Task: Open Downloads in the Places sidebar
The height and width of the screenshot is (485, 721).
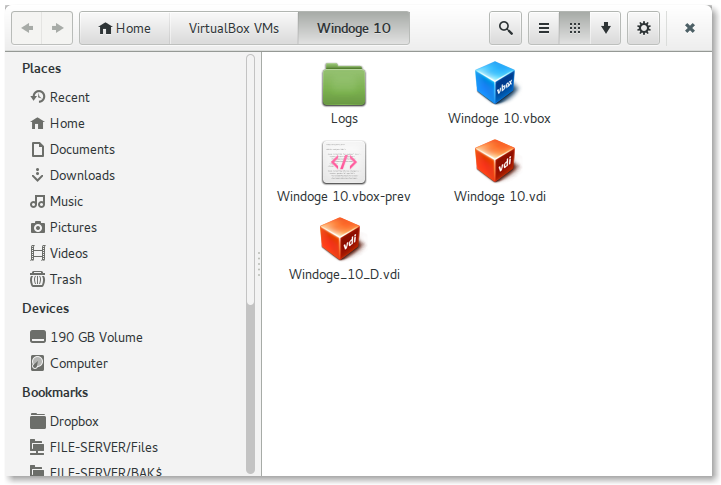Action: [x=82, y=175]
